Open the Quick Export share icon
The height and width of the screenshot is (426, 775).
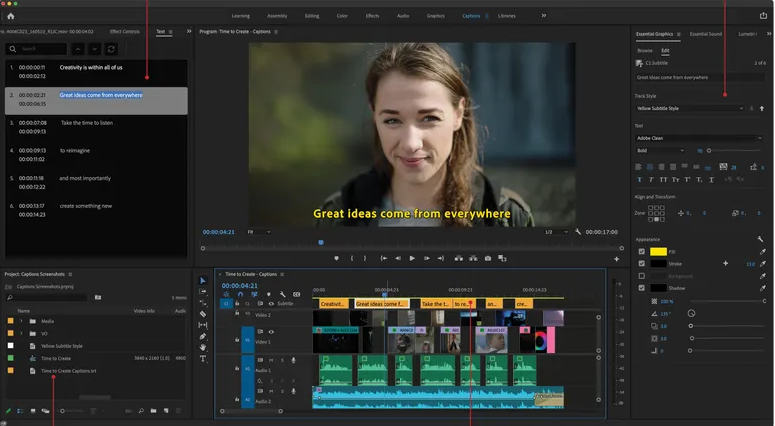tap(763, 16)
